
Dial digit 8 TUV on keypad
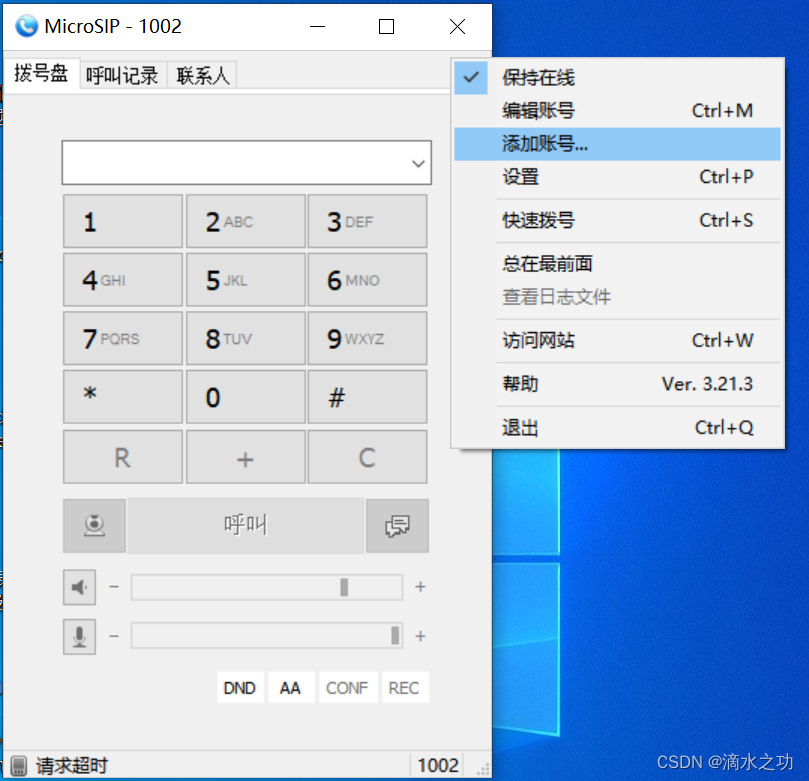(x=246, y=338)
